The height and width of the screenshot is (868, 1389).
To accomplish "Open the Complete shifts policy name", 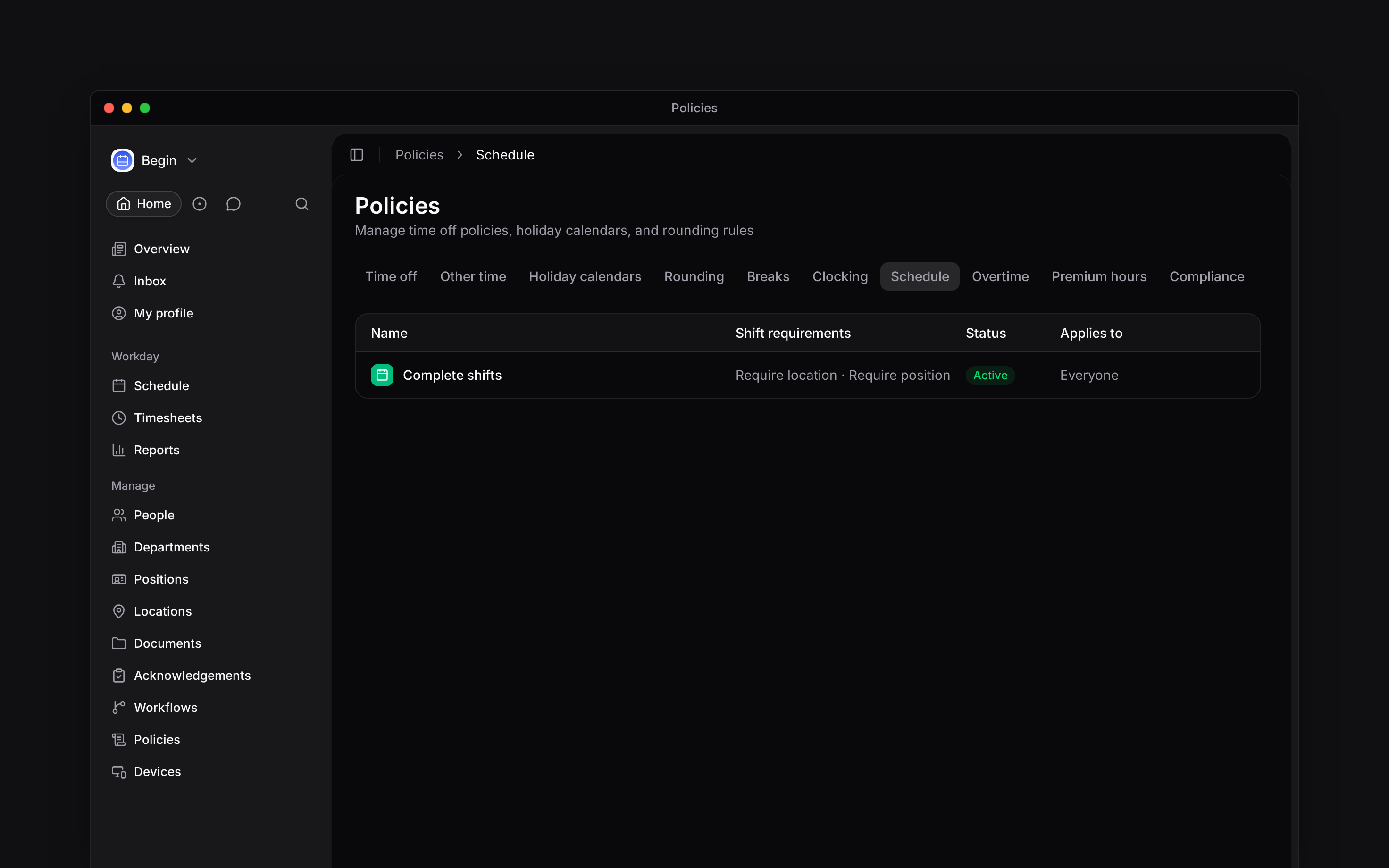I will point(452,376).
